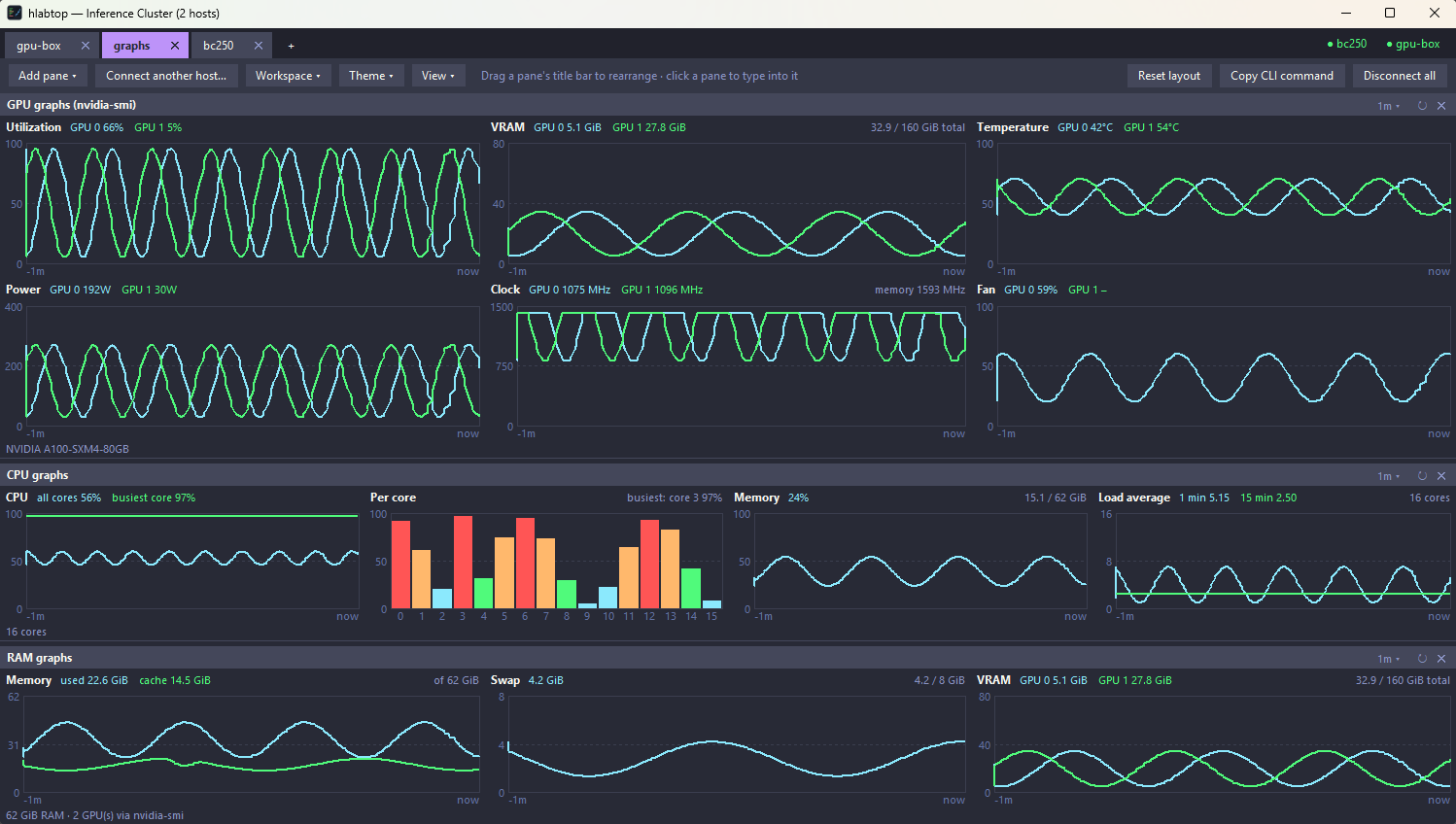This screenshot has width=1456, height=824.
Task: Refresh the GPU graphs pane
Action: tap(1422, 106)
